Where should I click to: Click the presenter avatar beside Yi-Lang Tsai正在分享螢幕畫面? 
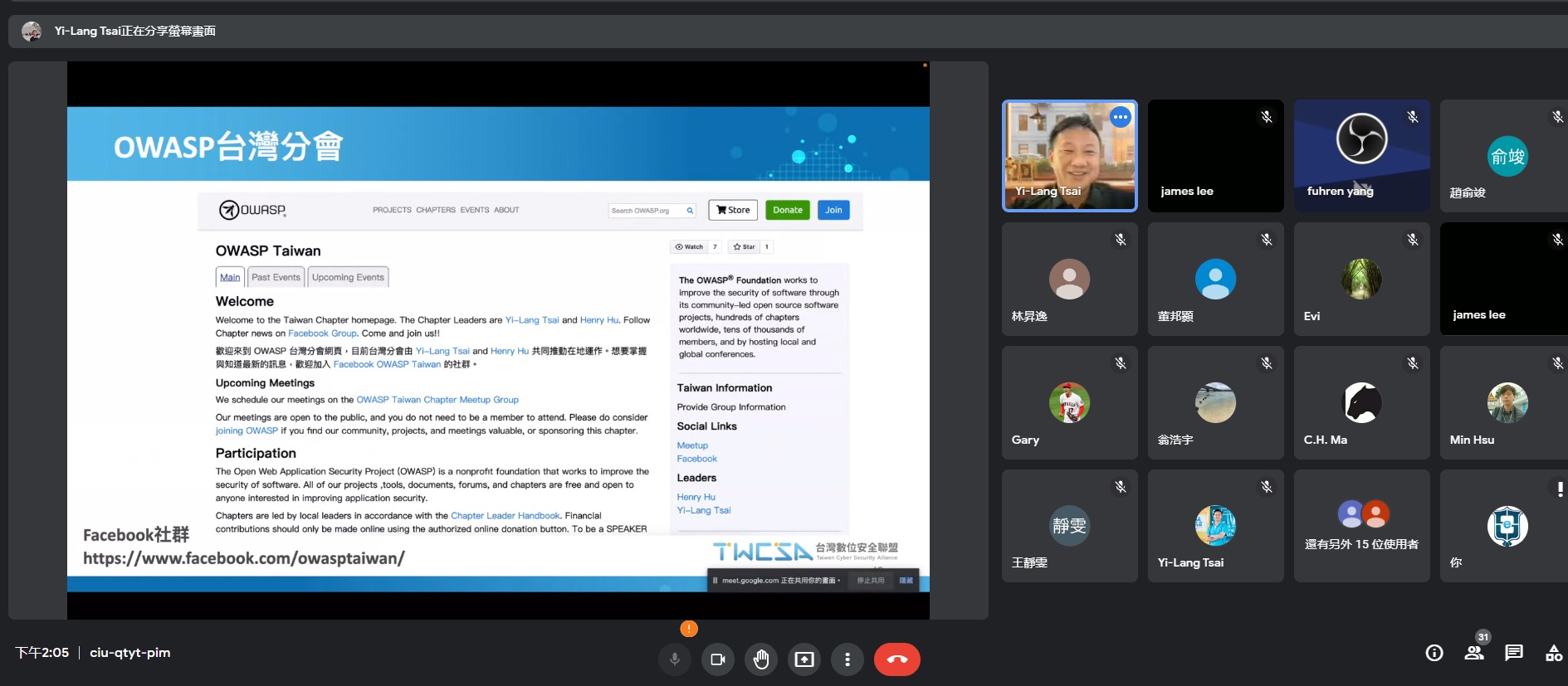click(x=32, y=32)
